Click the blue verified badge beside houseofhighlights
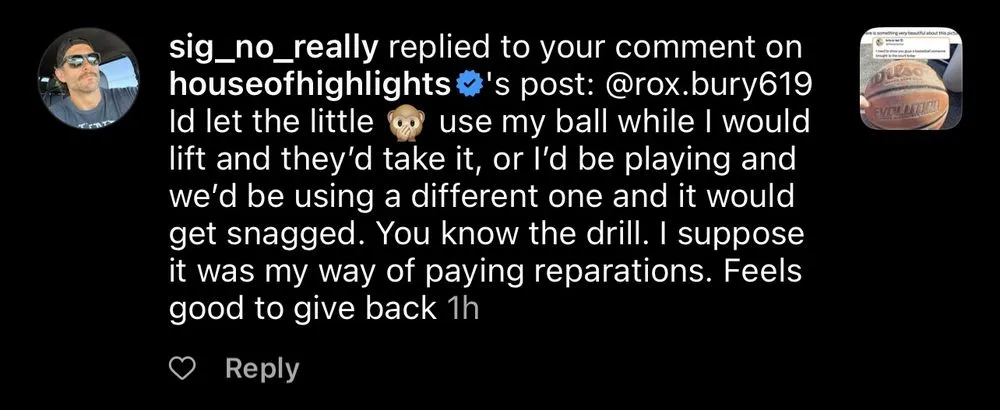 [470, 85]
